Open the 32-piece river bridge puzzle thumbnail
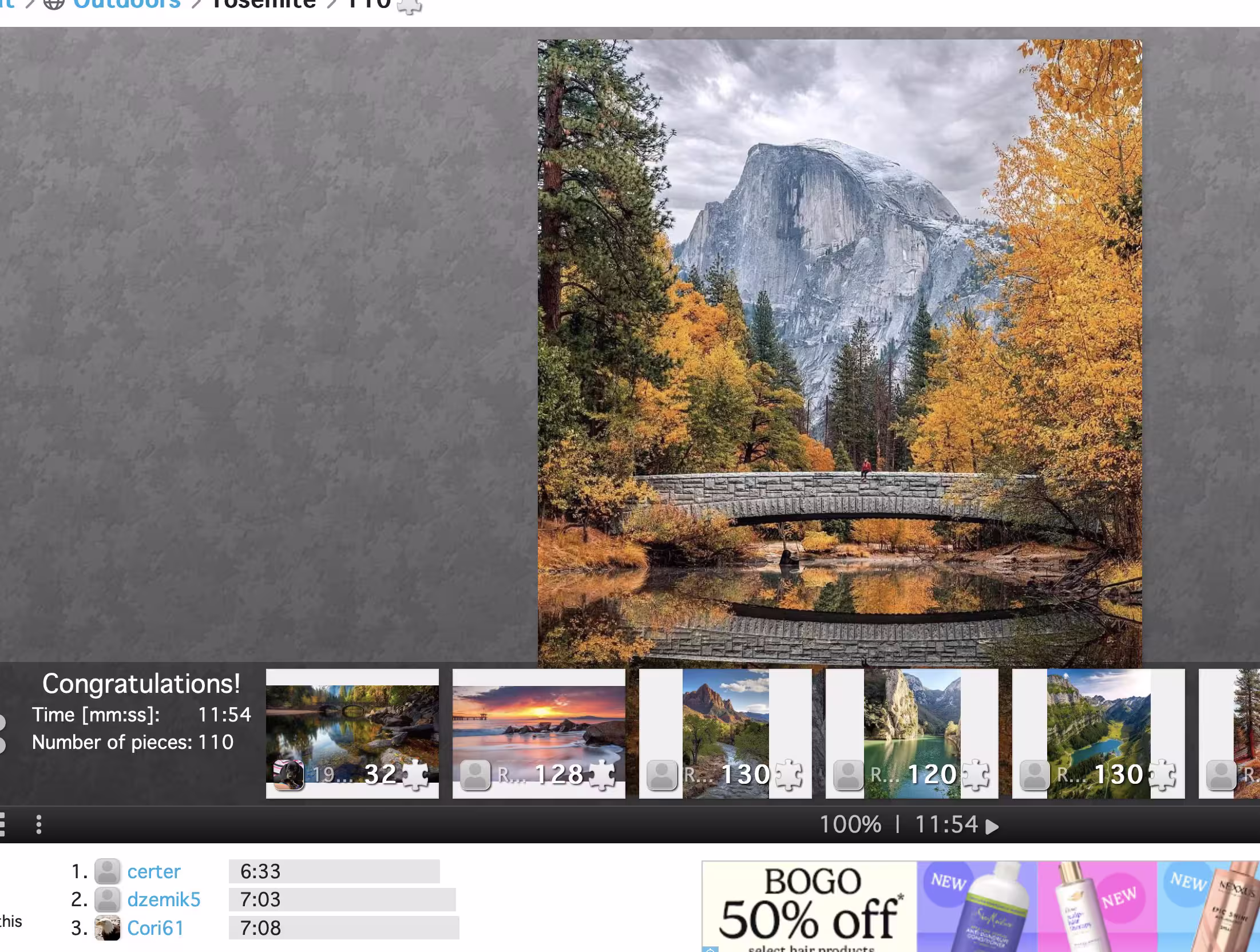Image resolution: width=1260 pixels, height=952 pixels. (x=352, y=733)
